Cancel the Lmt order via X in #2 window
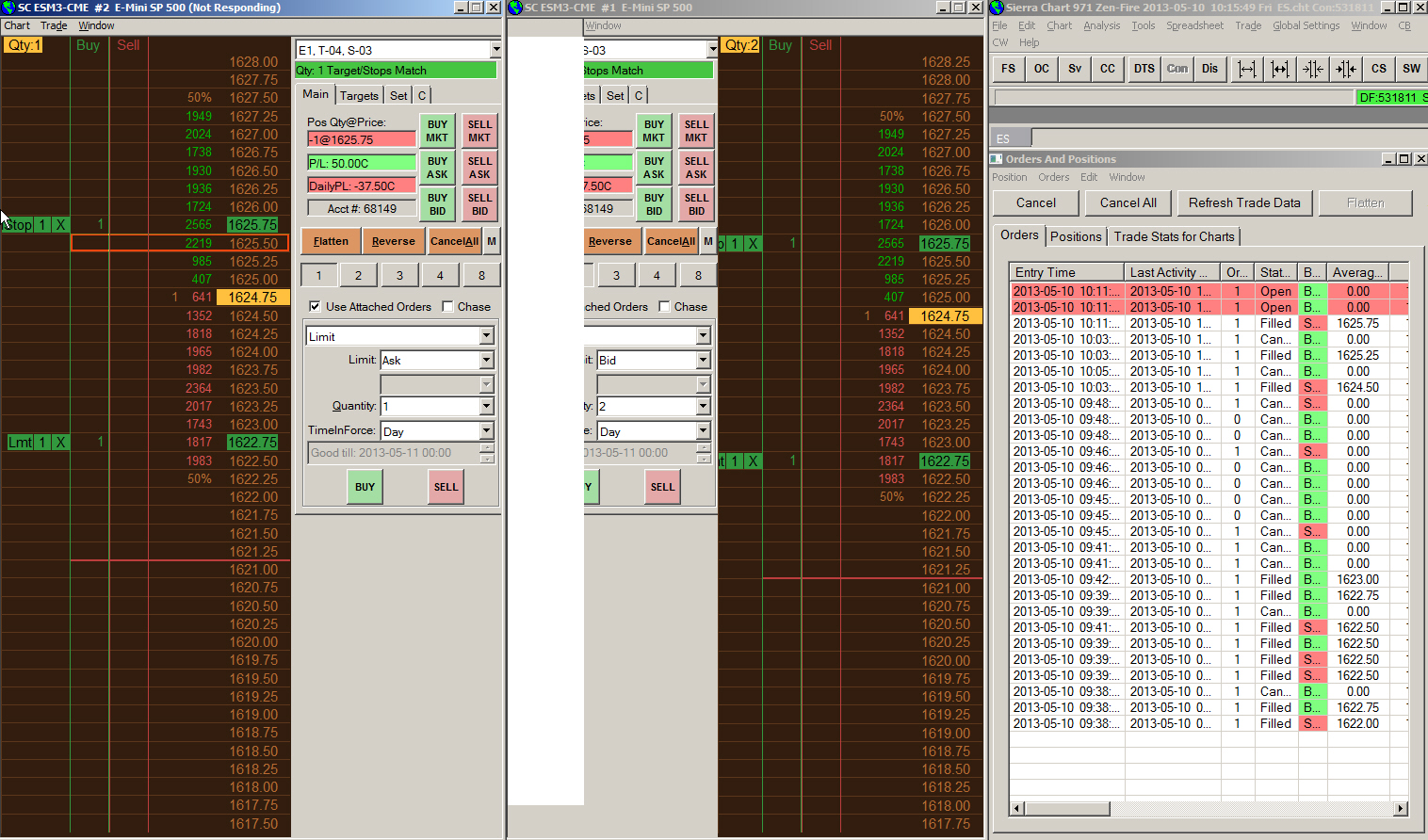Screen dimensions: 1428x840 [x=60, y=443]
